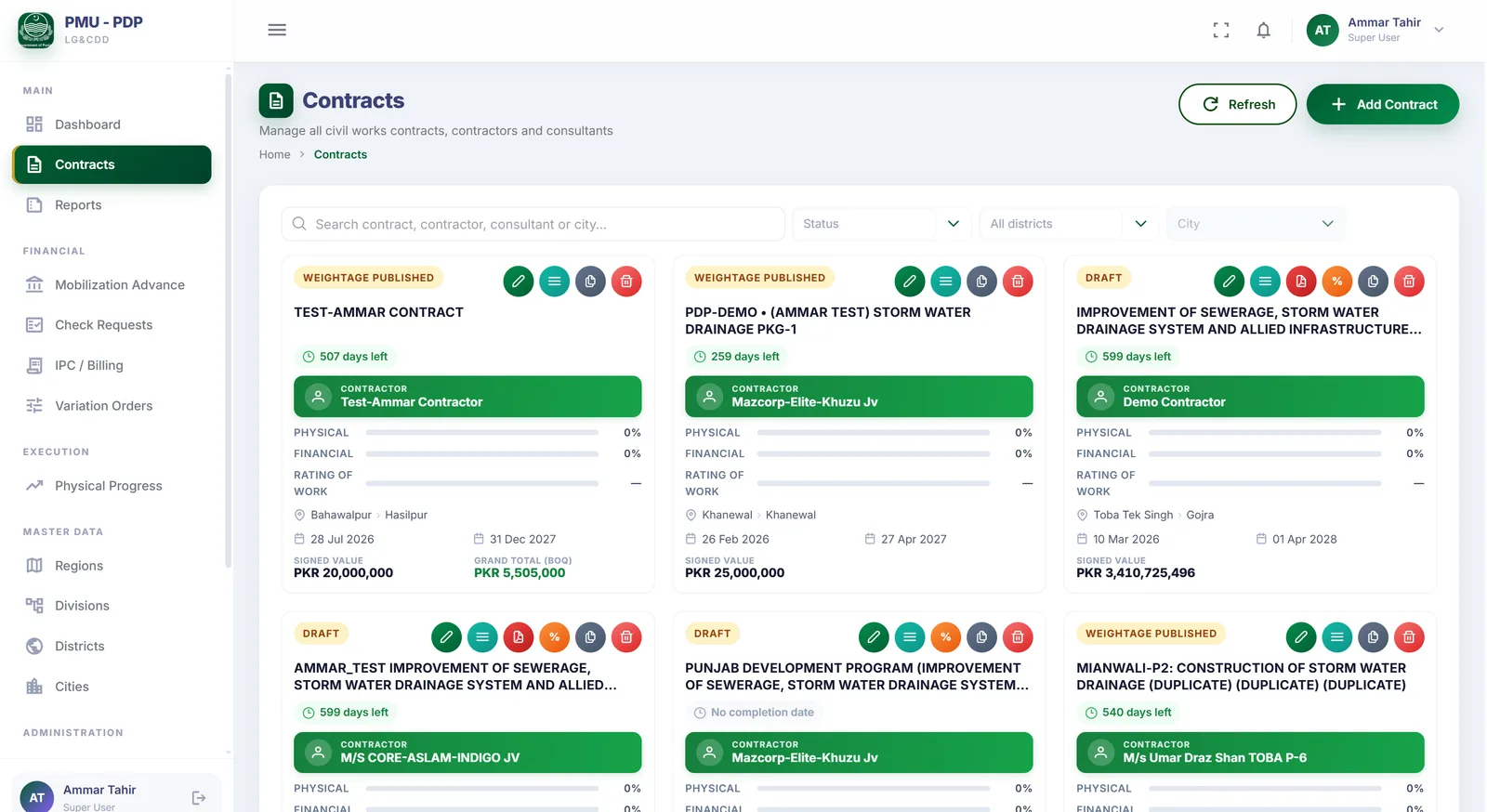This screenshot has width=1487, height=812.
Task: Open the TEST-AMMAR CONTRACT title
Action: coord(379,313)
